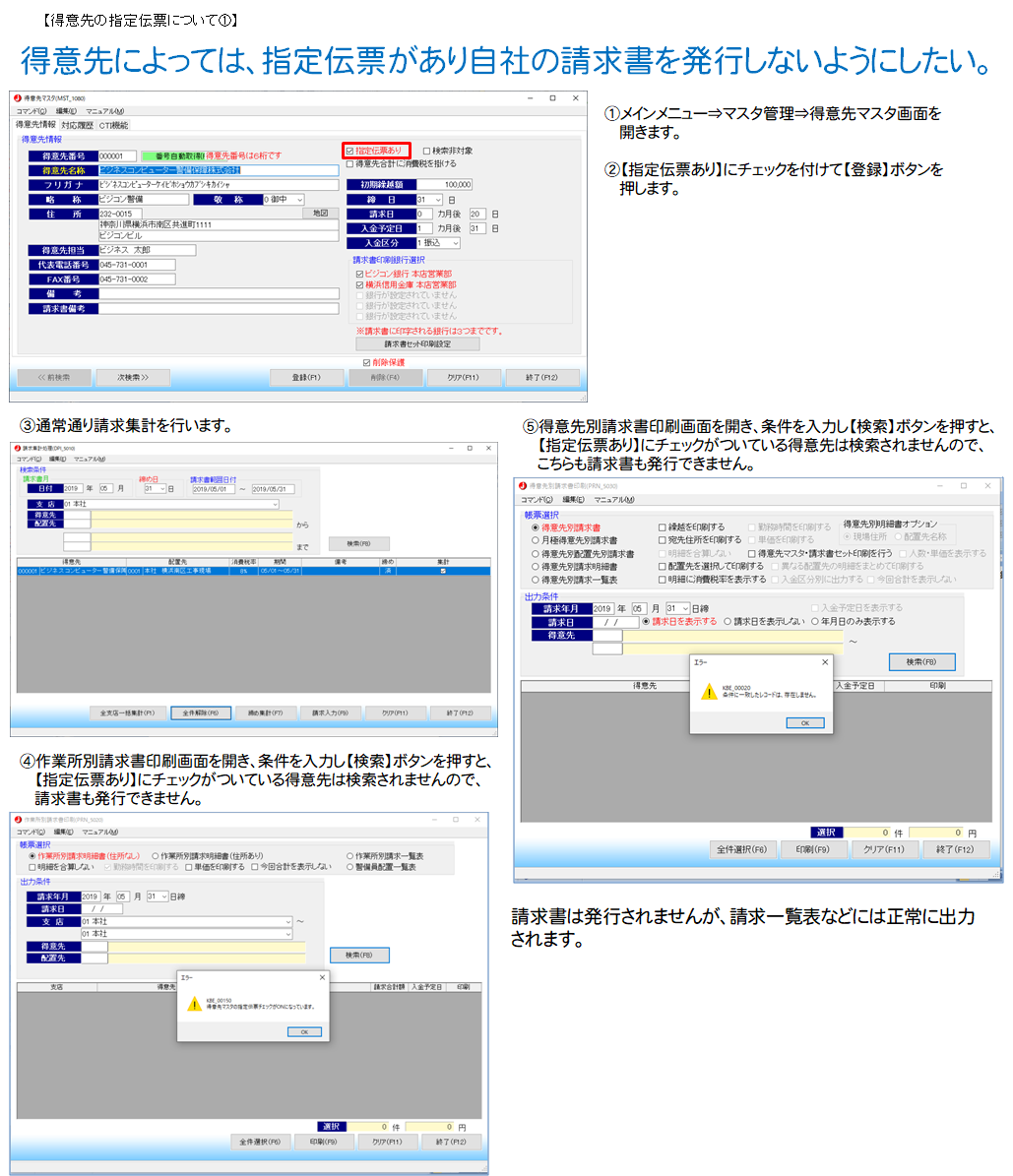Open the コマンド menu in 得意先マスタ window
Viewport: 1013px width, 1176px height.
(32, 111)
